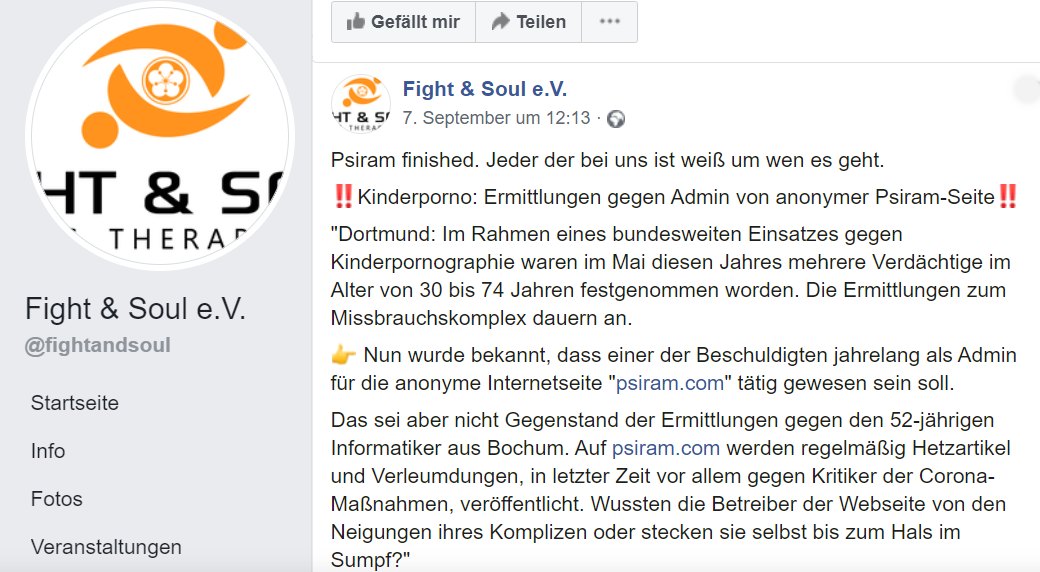The height and width of the screenshot is (572, 1040).
Task: Click the @fightandsoul username handle
Action: pos(98,345)
